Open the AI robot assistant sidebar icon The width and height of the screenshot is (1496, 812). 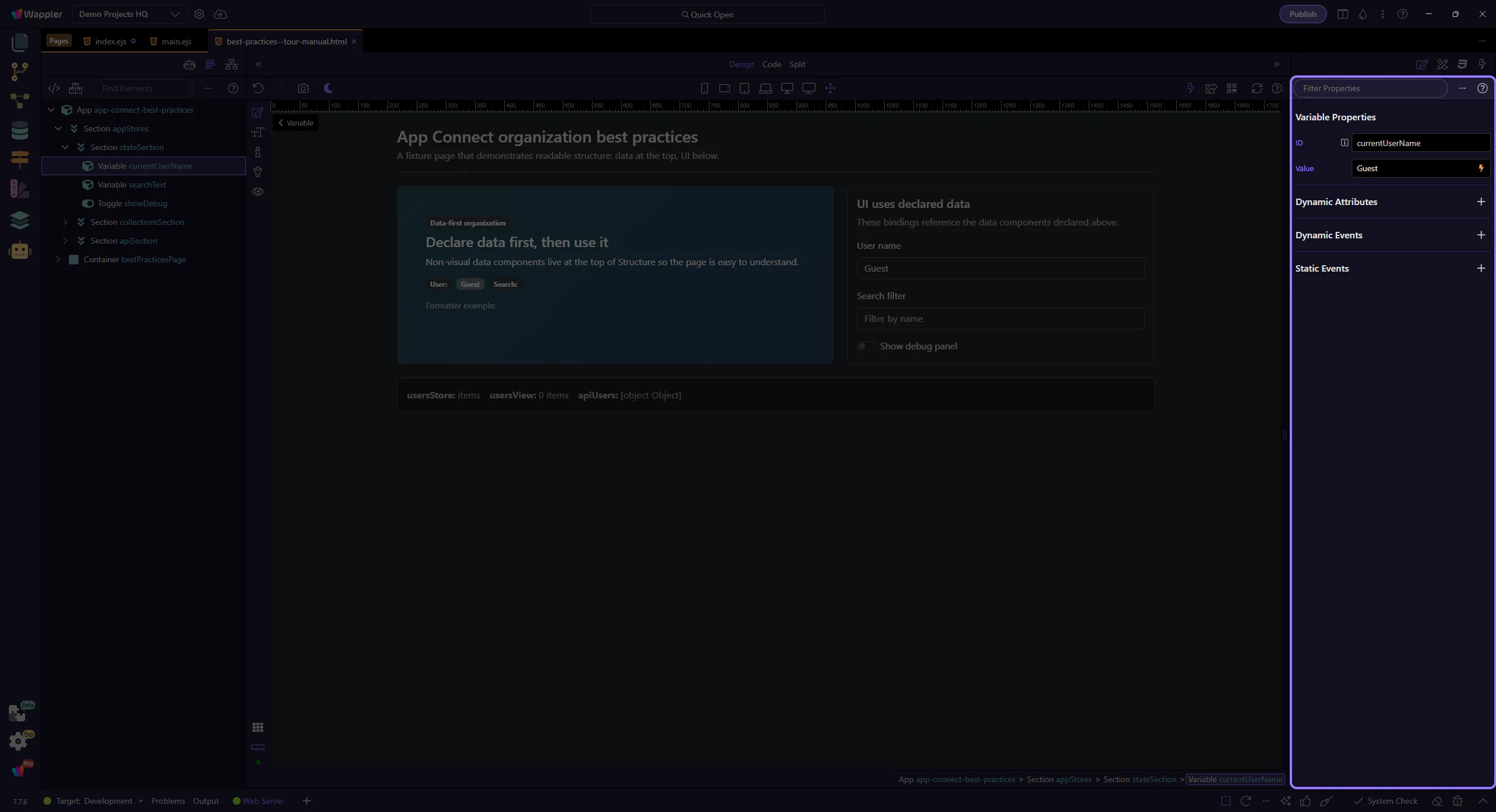19,250
